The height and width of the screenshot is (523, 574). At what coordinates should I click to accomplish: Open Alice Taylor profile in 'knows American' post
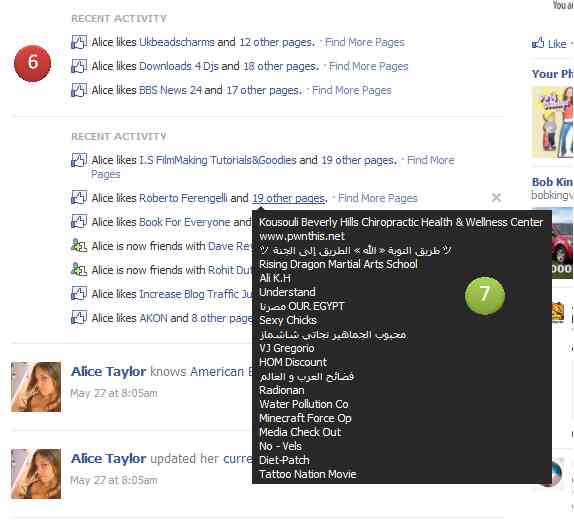pos(108,371)
